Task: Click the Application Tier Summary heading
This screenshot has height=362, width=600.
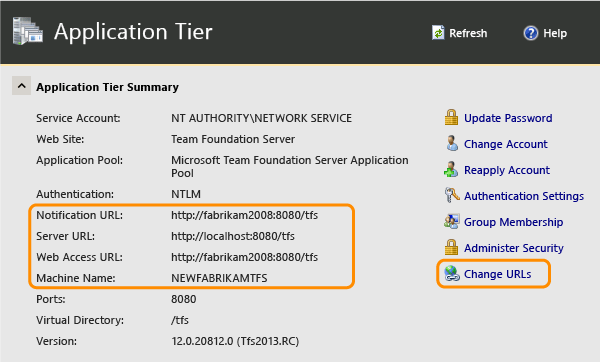Action: pos(108,87)
